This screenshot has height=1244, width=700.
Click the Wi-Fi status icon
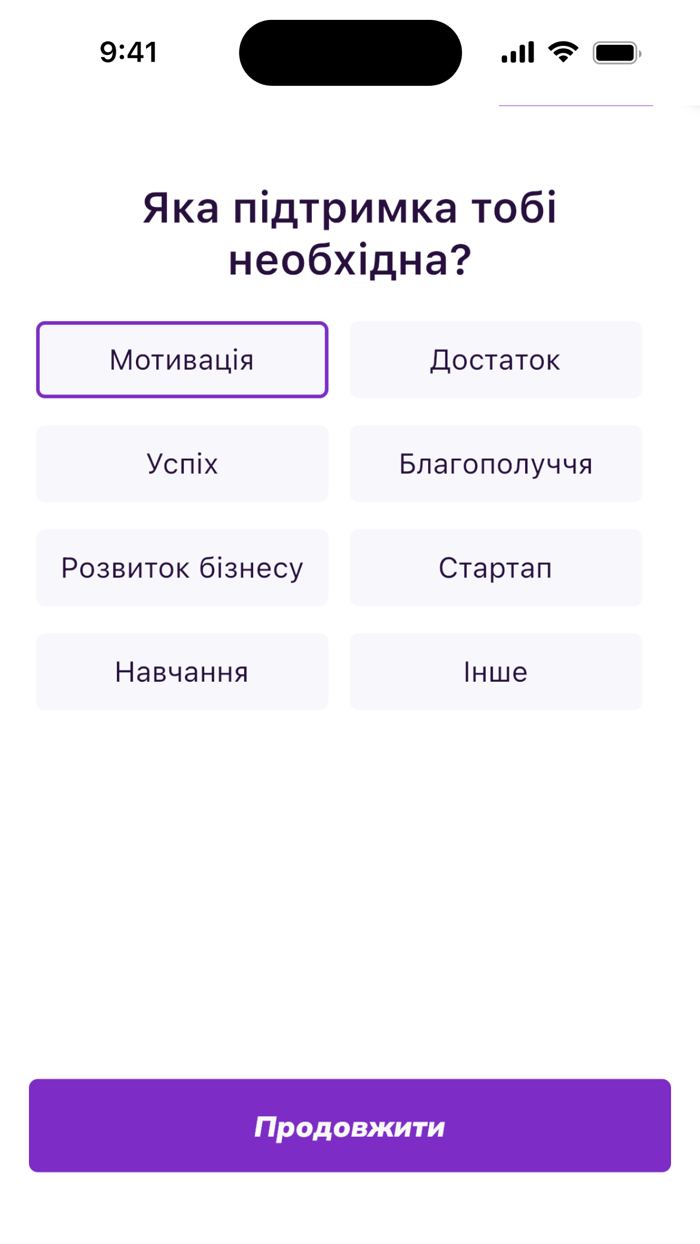click(x=561, y=52)
